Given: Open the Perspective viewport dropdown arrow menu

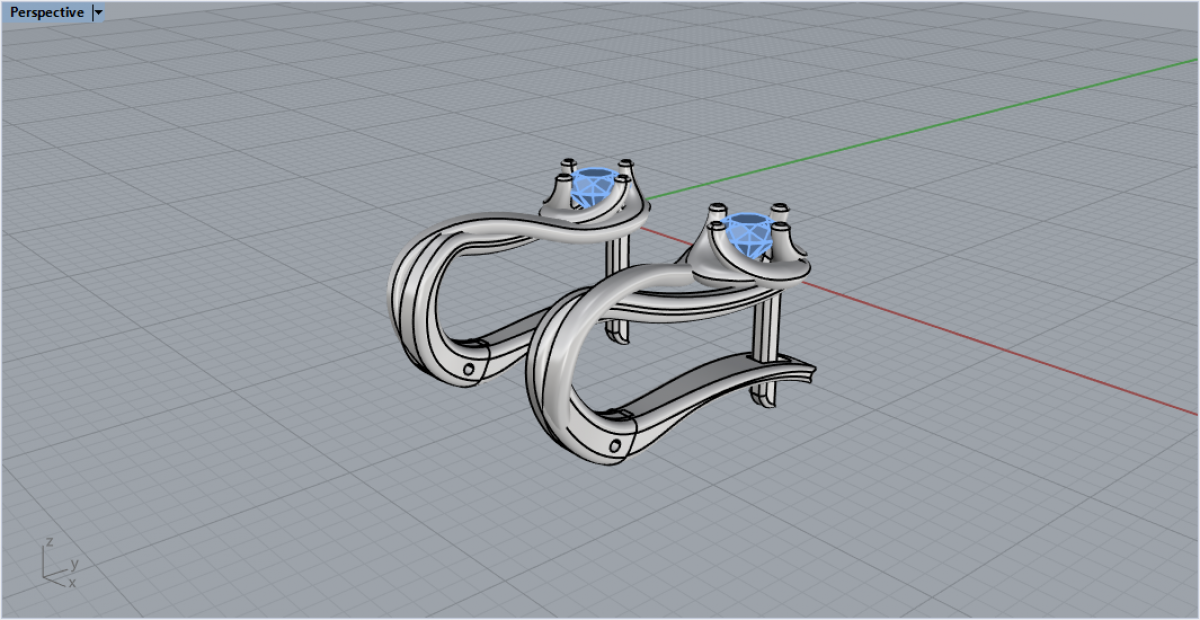Looking at the screenshot, I should (x=98, y=13).
